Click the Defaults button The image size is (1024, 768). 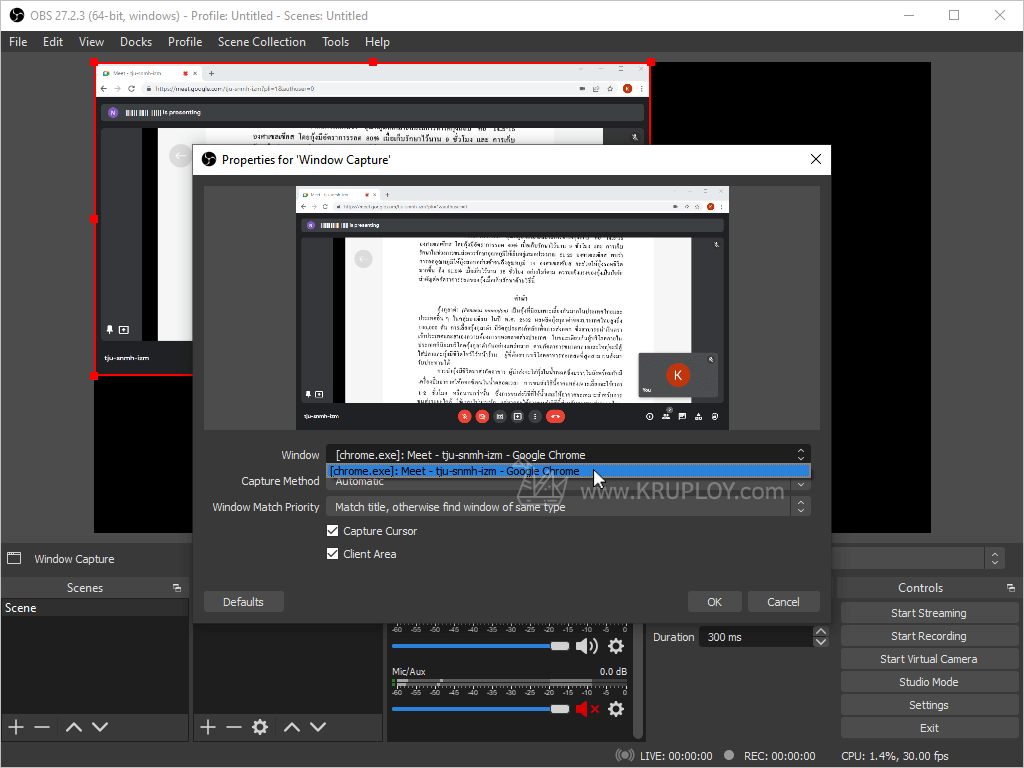(x=244, y=601)
